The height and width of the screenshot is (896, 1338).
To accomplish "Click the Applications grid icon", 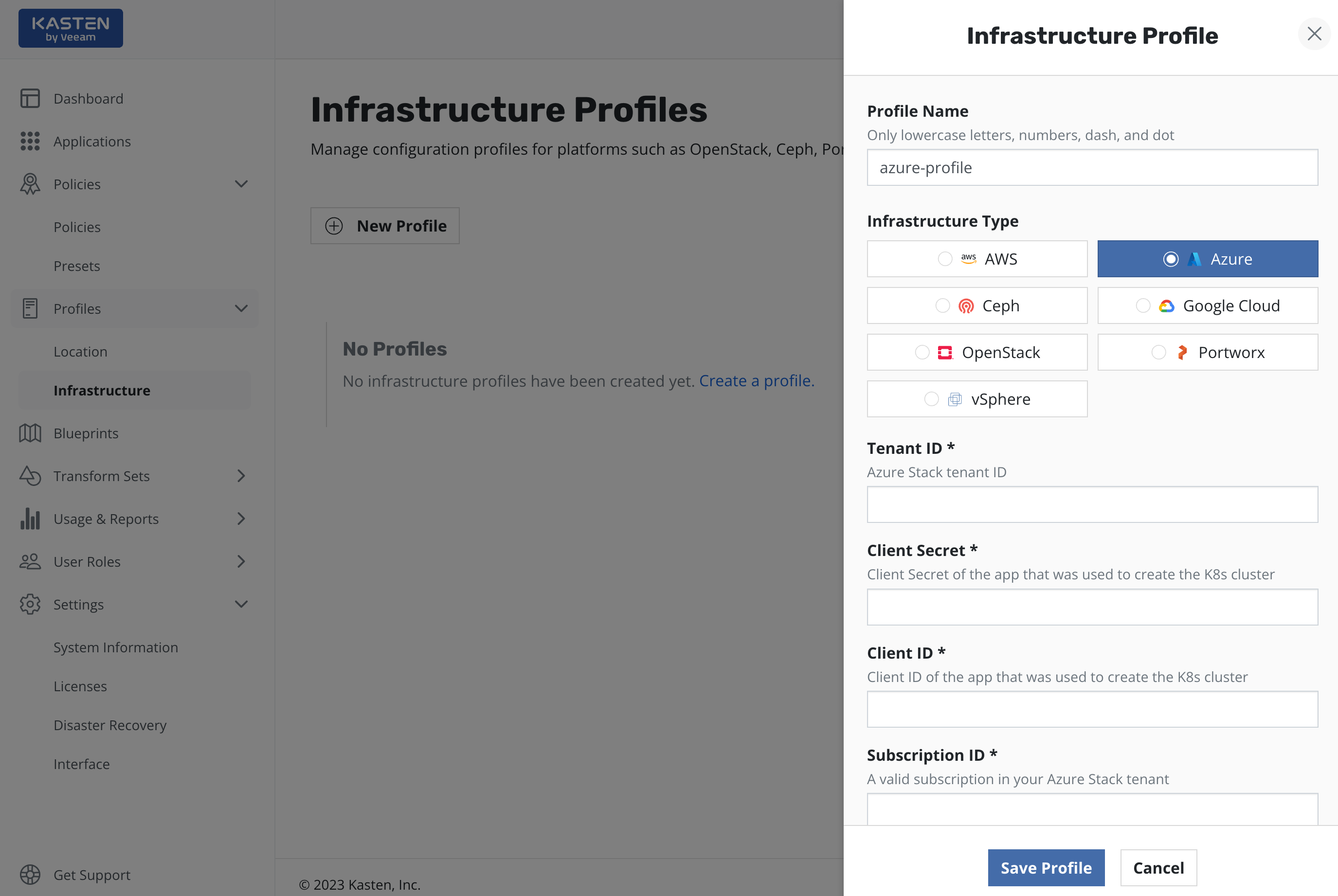I will tap(30, 141).
